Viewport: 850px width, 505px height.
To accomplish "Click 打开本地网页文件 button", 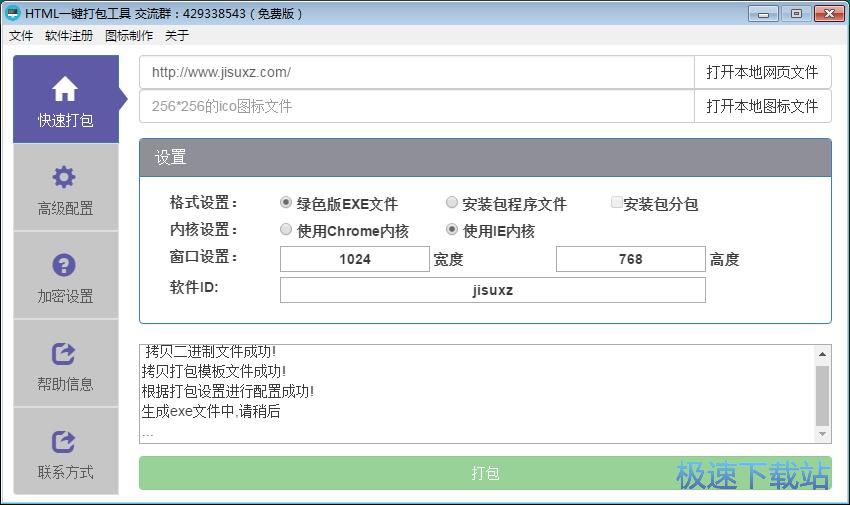I will click(x=762, y=72).
